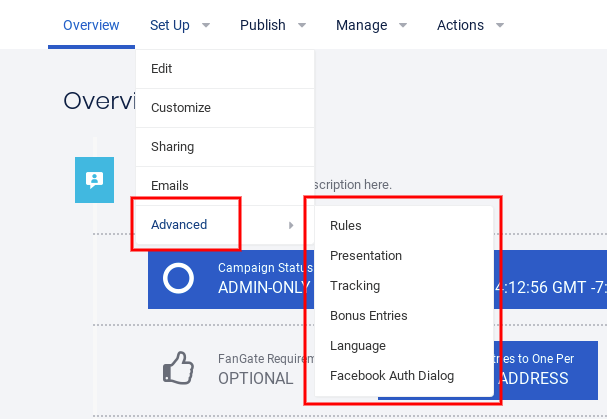
Task: Choose Presentation from the submenu
Action: click(x=366, y=256)
